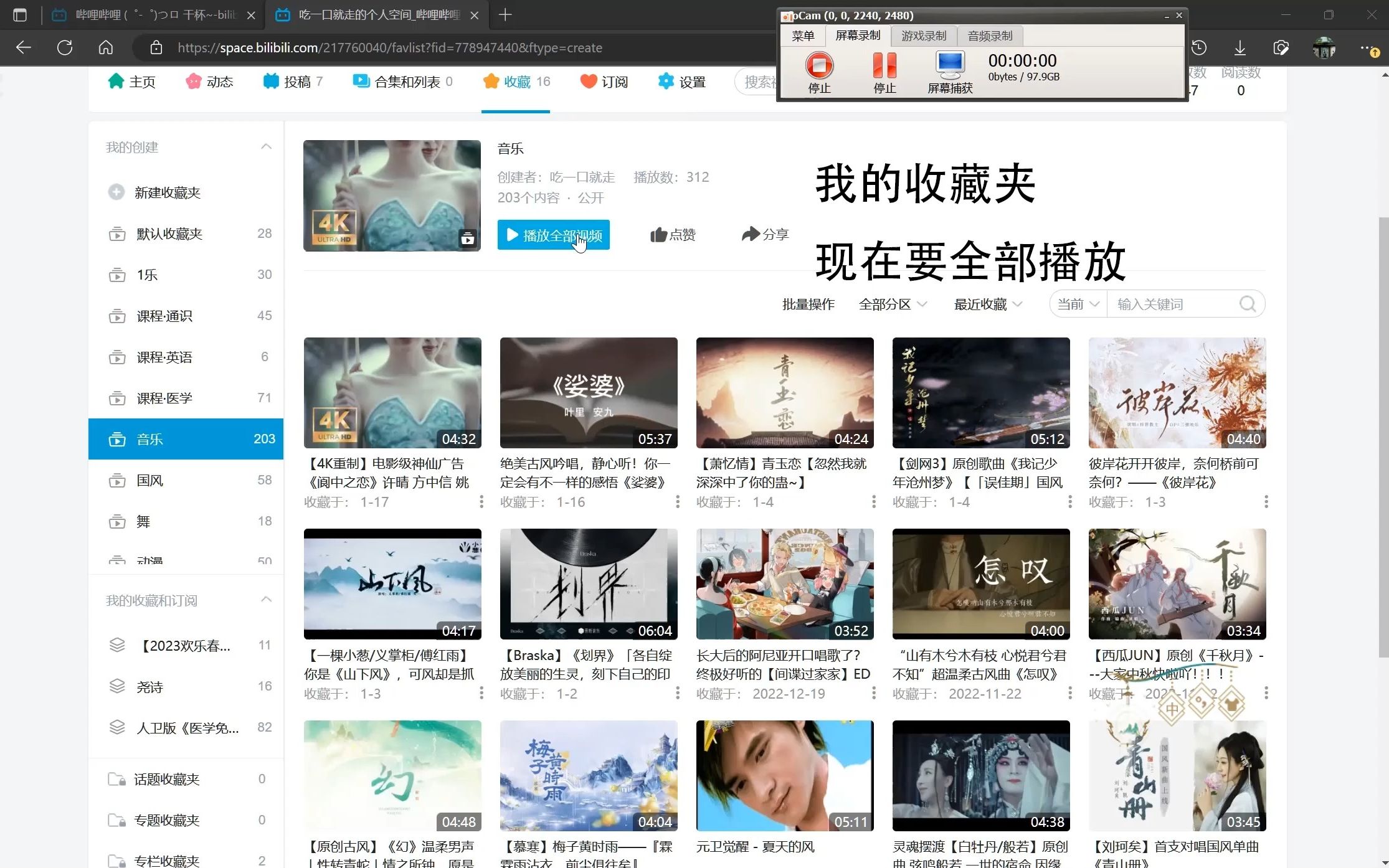The width and height of the screenshot is (1389, 868).
Task: Open more options for 彼岸花 video
Action: point(1266,502)
